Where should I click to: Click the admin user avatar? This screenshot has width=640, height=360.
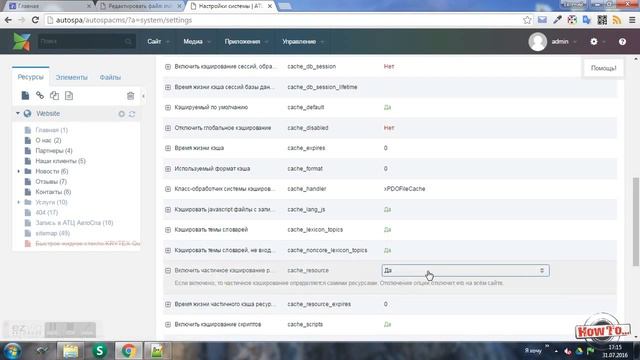pos(538,42)
